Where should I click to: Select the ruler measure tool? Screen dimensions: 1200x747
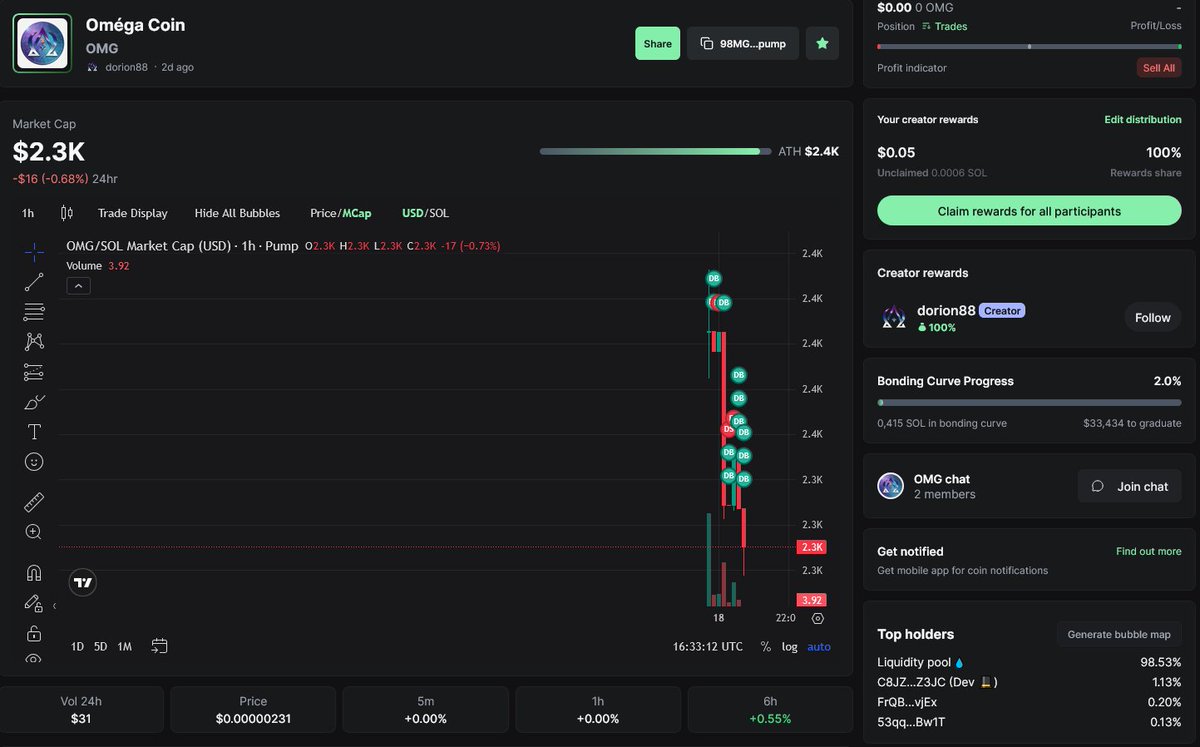click(34, 502)
